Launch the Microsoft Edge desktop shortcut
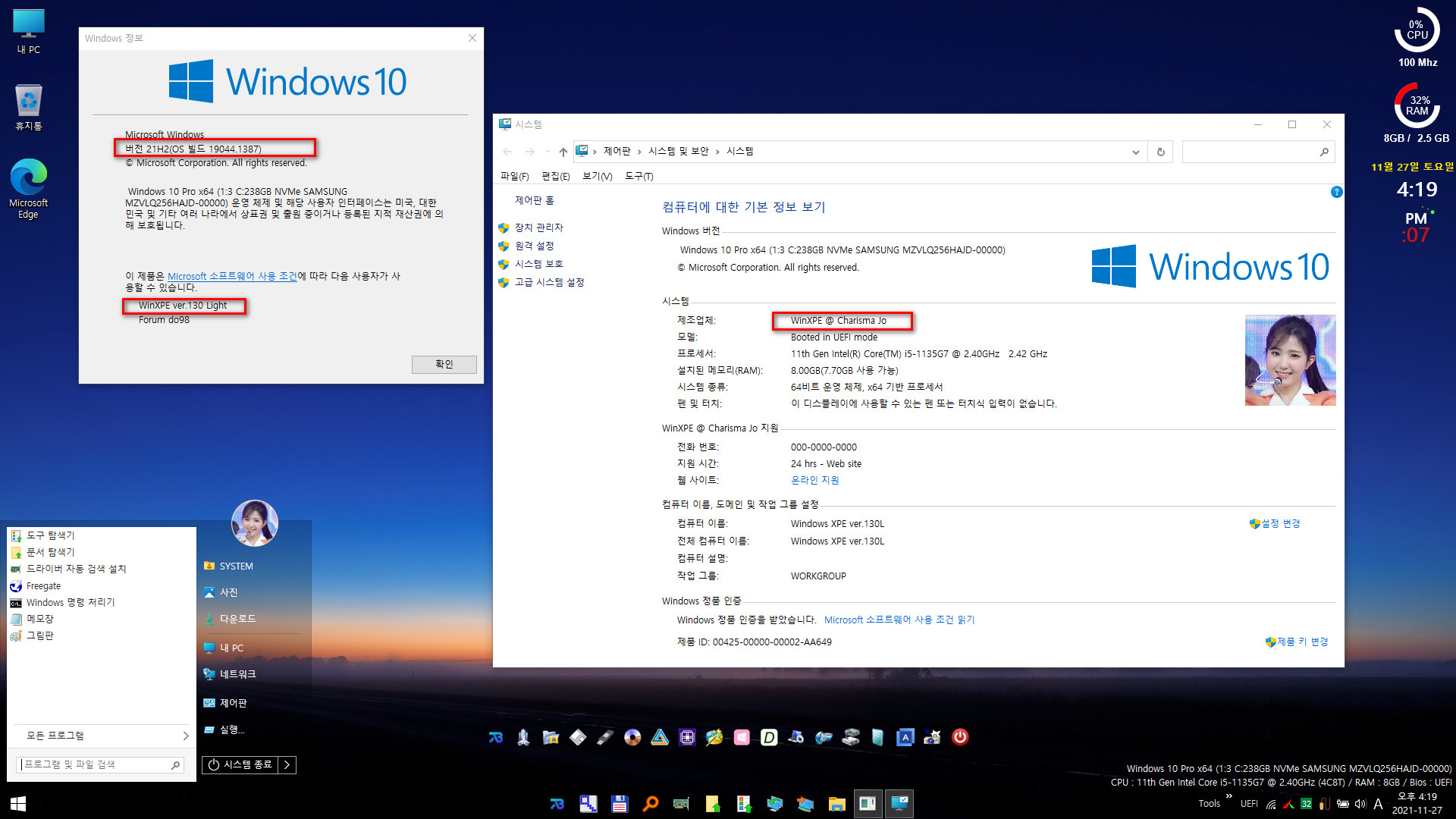This screenshot has width=1456, height=819. coord(29,189)
